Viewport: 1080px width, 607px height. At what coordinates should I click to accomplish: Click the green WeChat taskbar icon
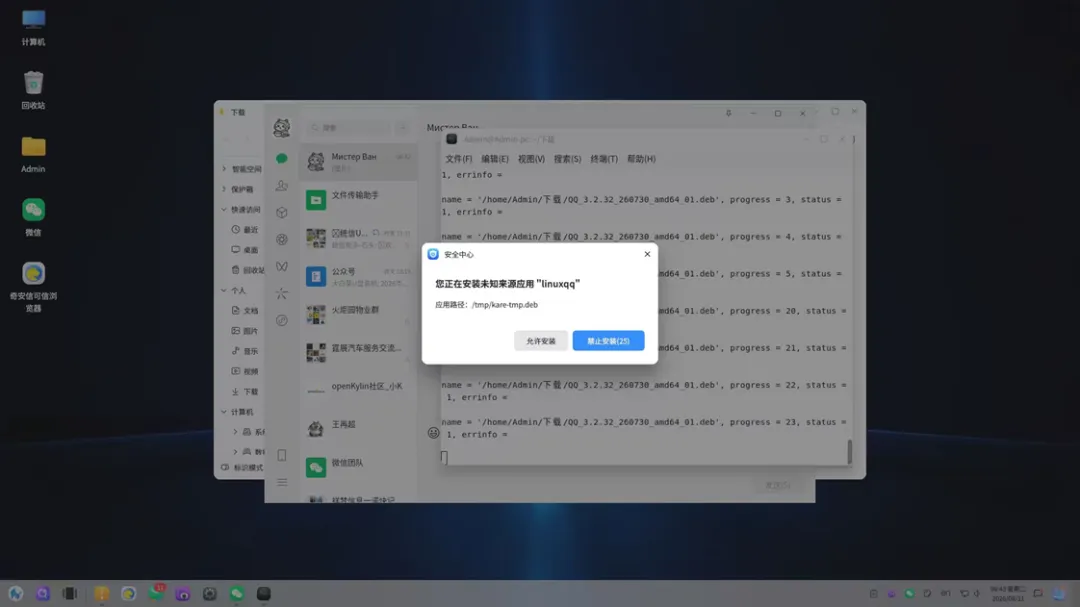(237, 594)
